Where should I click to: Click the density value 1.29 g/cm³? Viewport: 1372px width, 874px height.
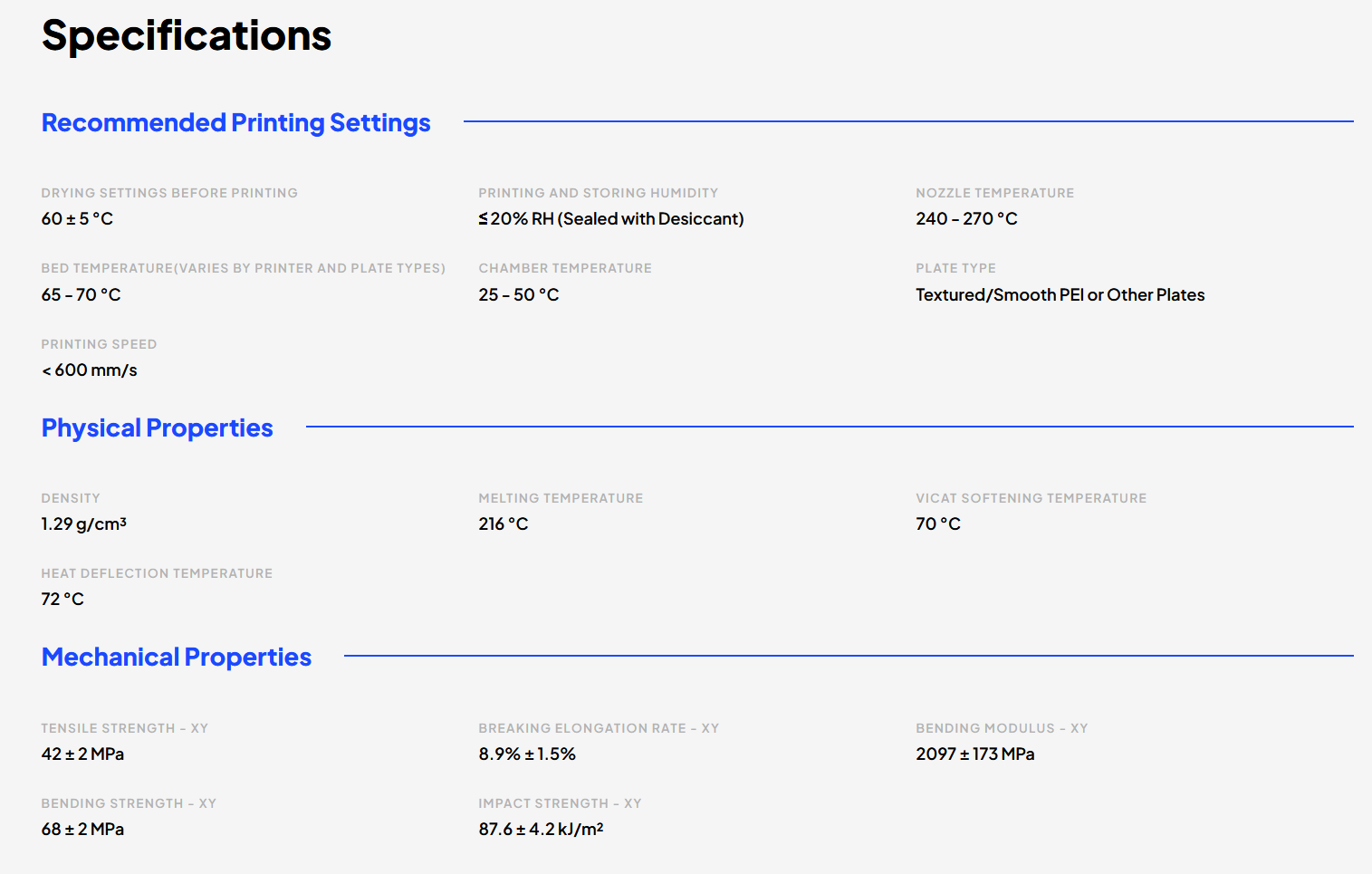point(83,523)
